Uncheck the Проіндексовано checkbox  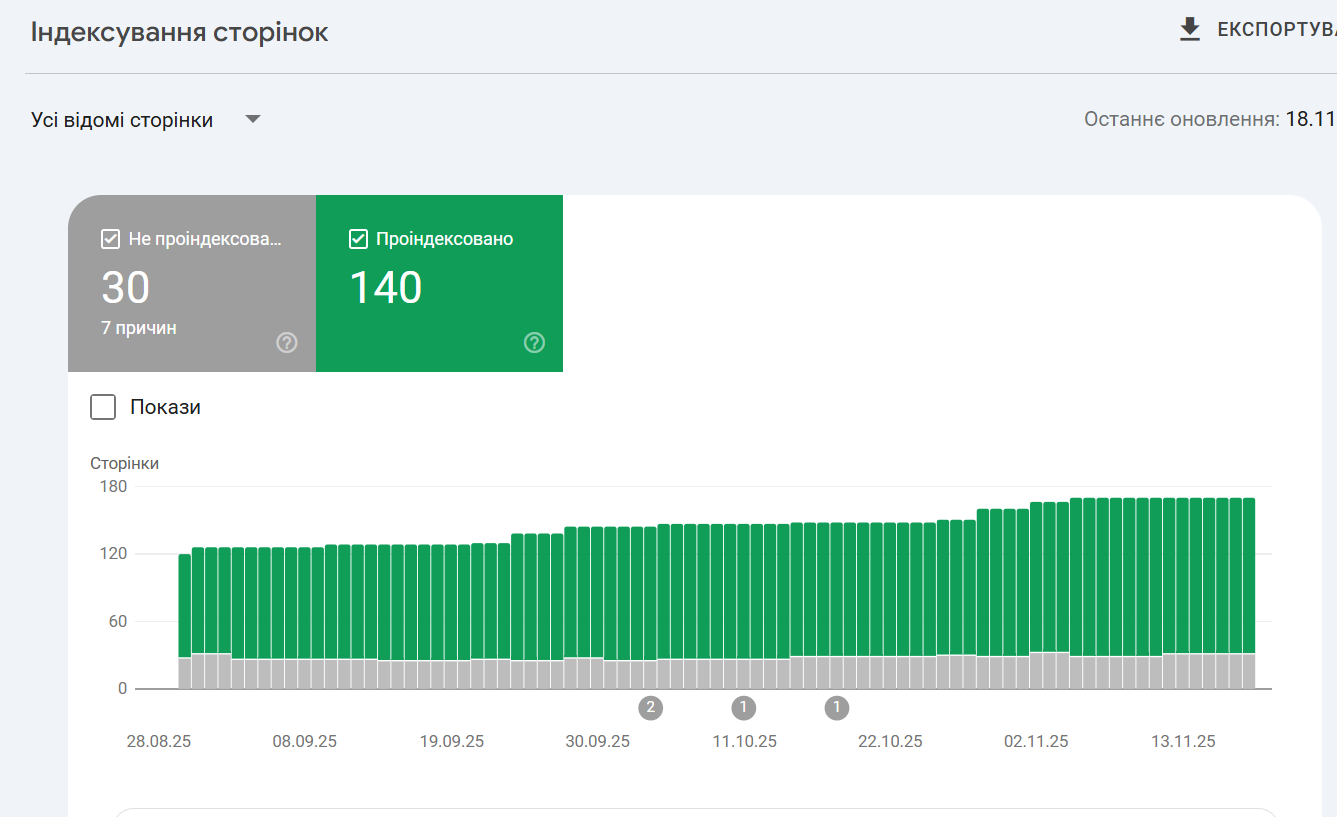[x=358, y=239]
